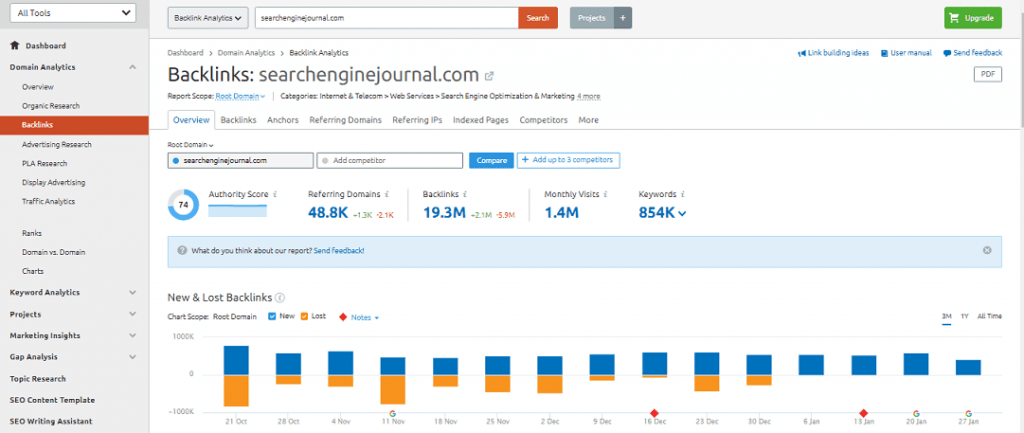The width and height of the screenshot is (1024, 433).
Task: Expand the Projects sidebar section
Action: 133,314
